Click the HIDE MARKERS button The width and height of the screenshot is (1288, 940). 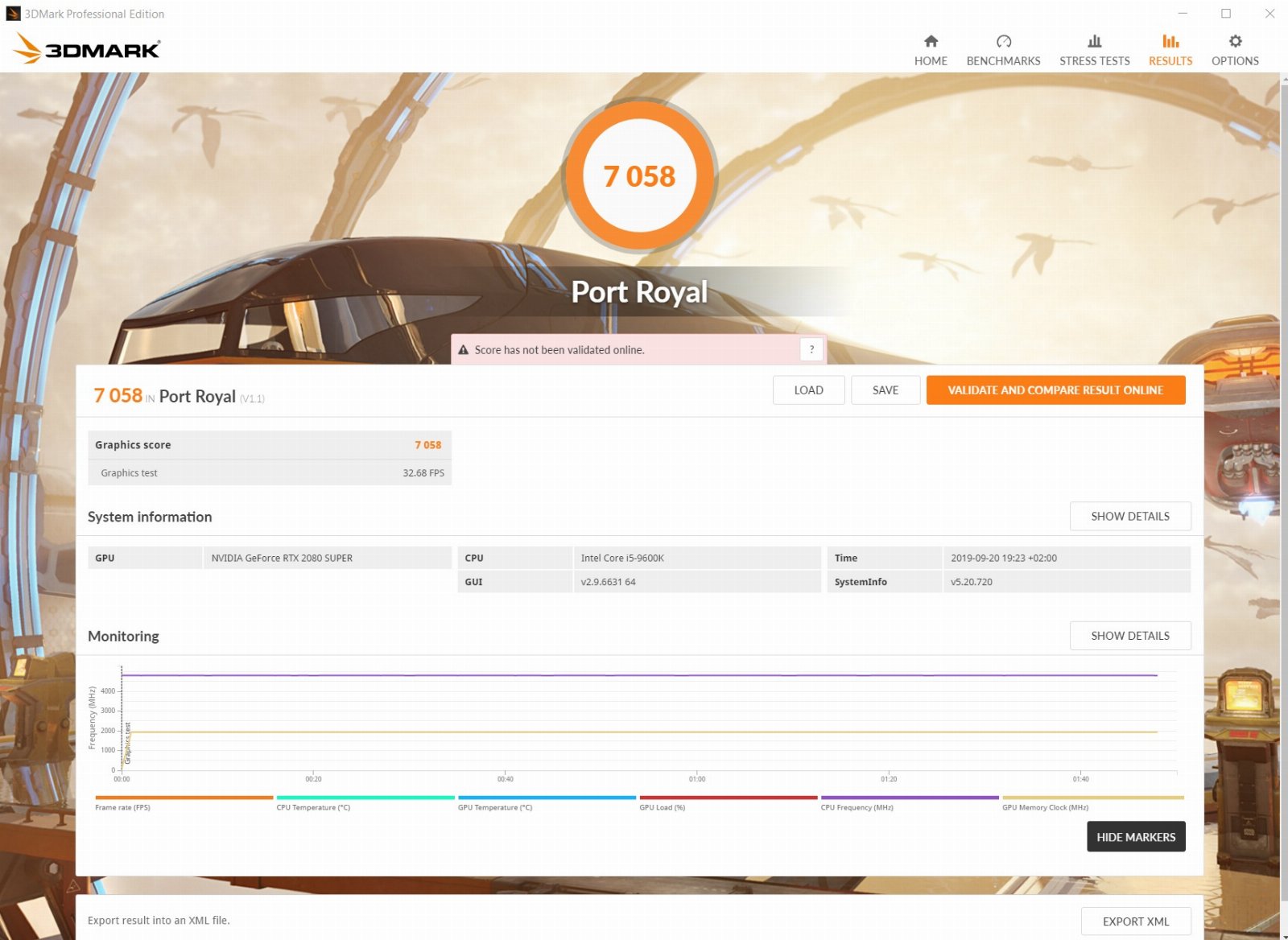(1136, 837)
